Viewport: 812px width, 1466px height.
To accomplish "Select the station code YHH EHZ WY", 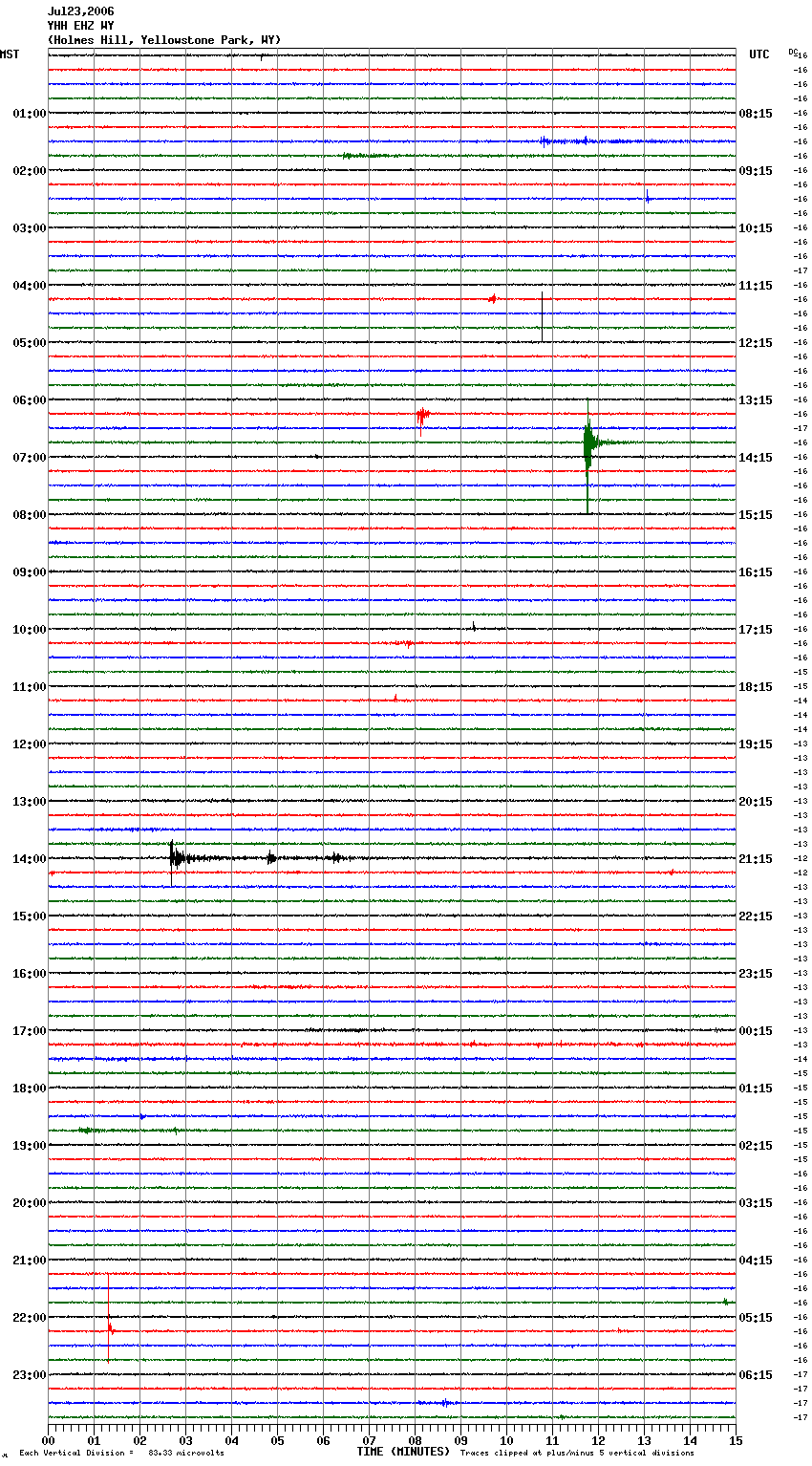I will (81, 26).
